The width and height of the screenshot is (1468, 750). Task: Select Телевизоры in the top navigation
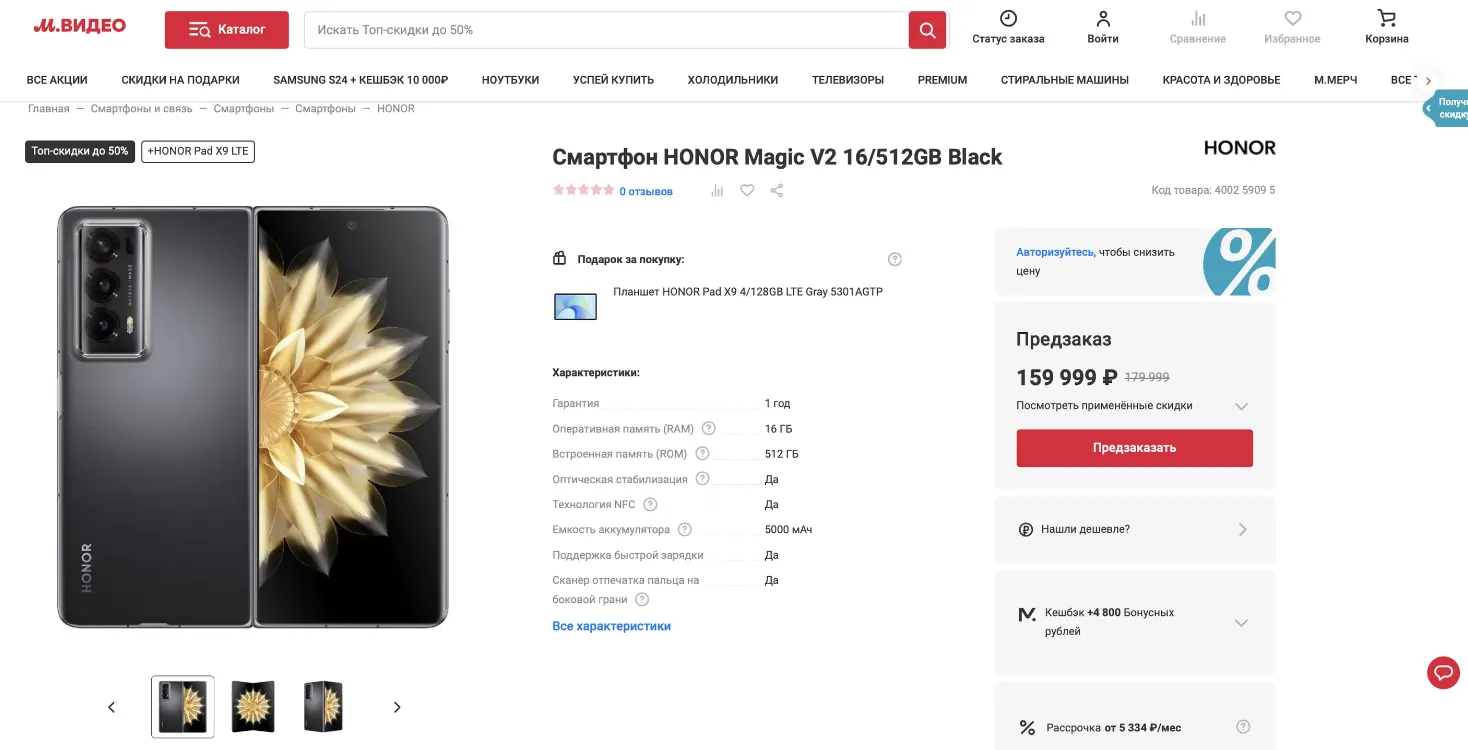[848, 80]
